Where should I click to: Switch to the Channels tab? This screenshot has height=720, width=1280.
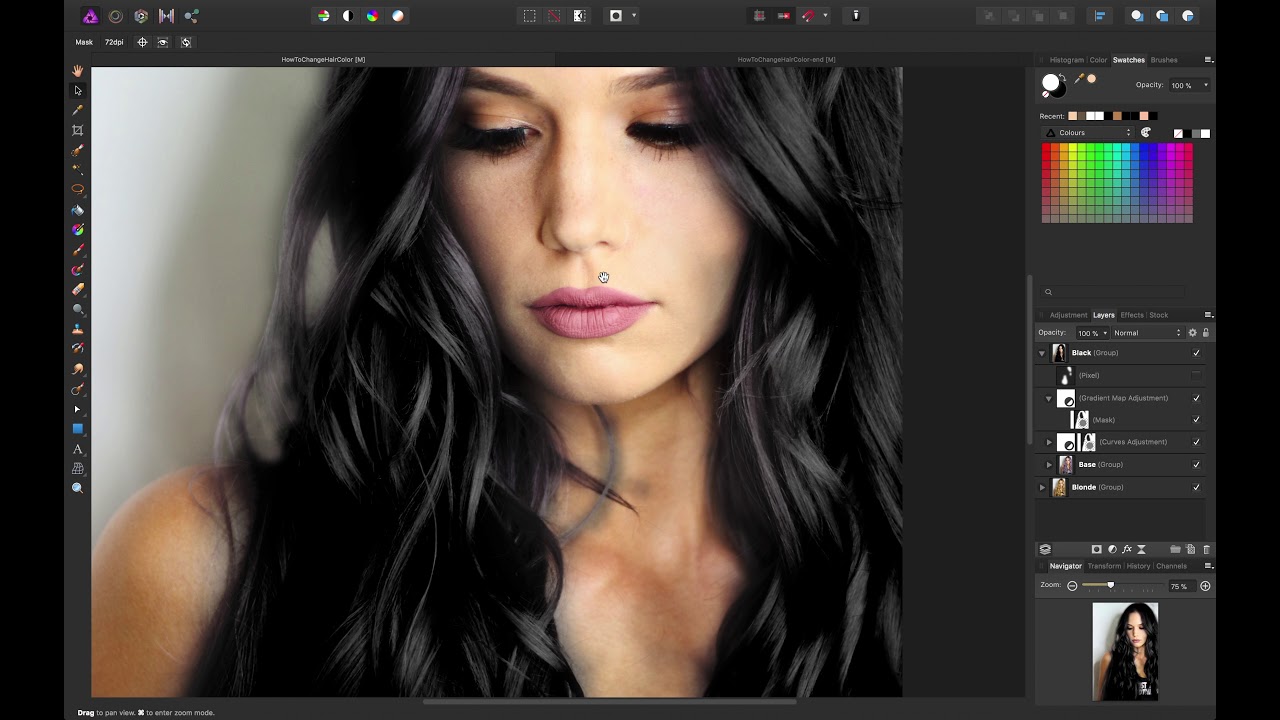point(1171,566)
